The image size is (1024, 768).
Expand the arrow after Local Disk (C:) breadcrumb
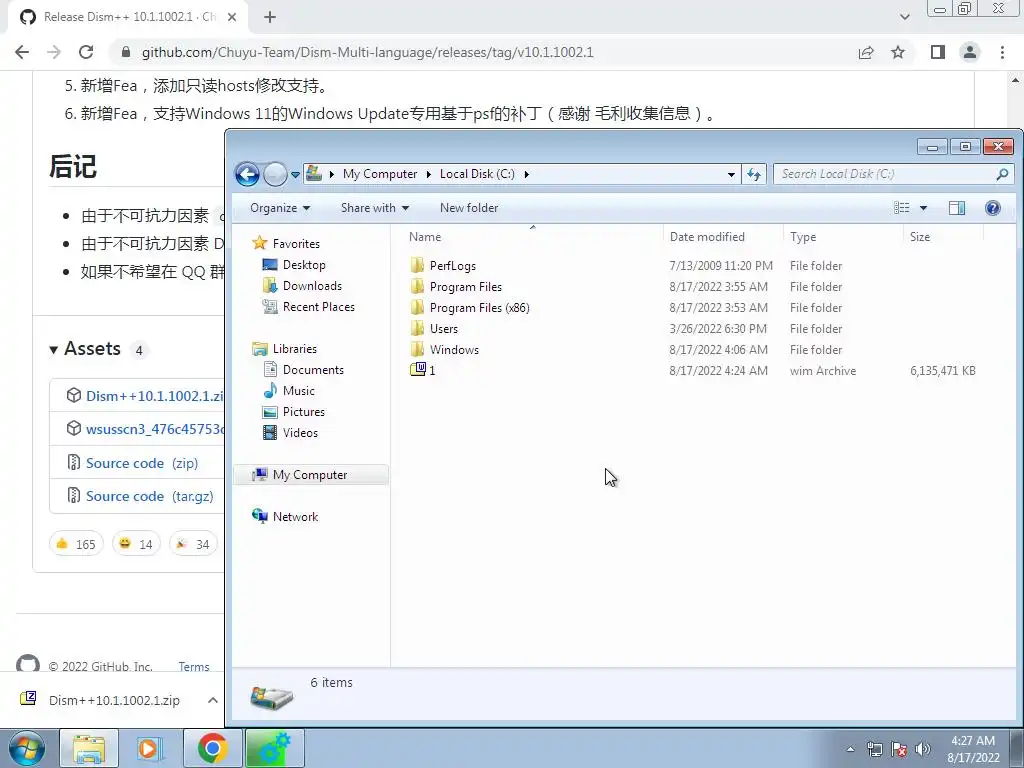[526, 174]
